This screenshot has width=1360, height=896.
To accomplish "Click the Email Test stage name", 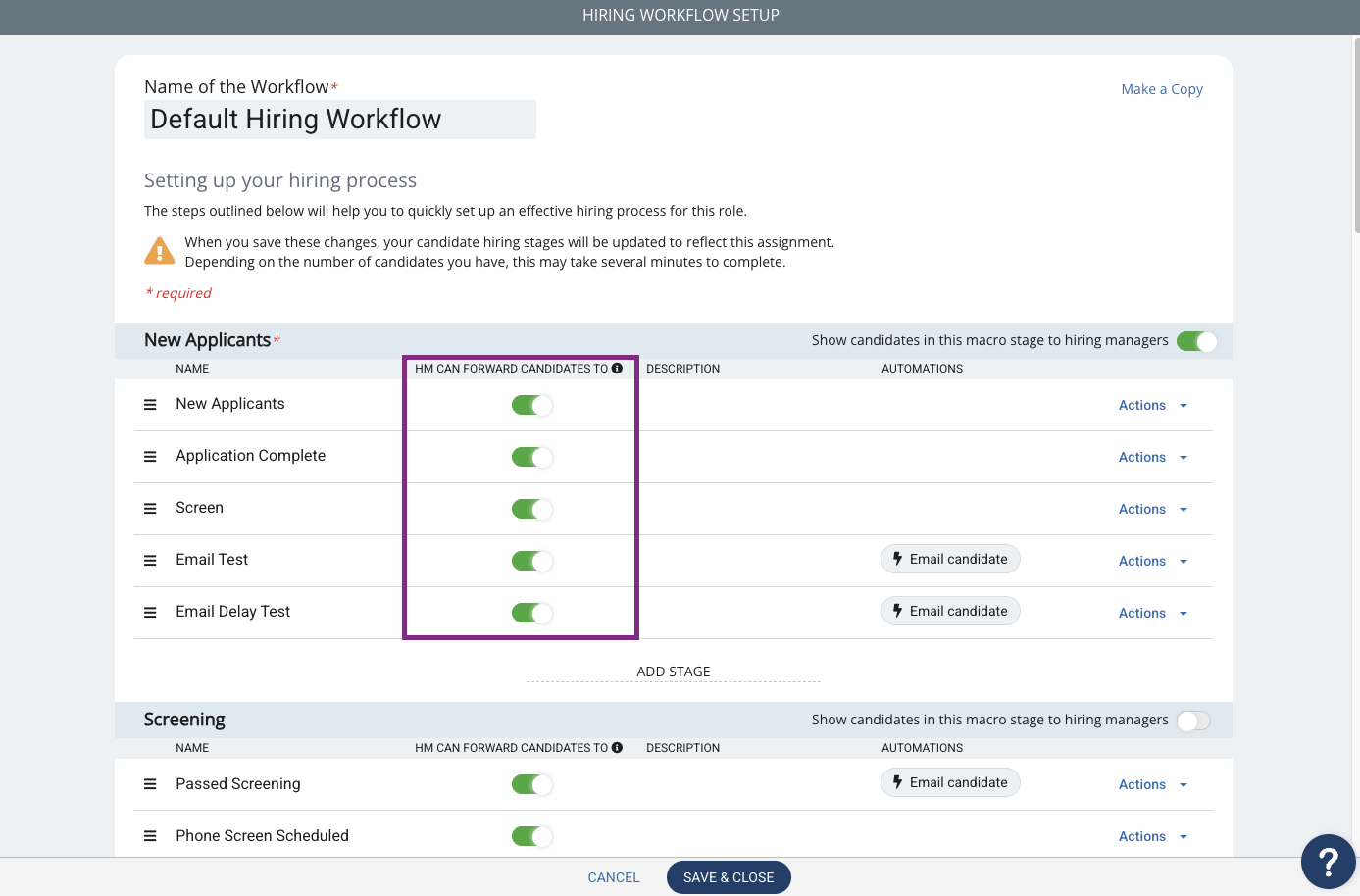I will pyautogui.click(x=212, y=560).
